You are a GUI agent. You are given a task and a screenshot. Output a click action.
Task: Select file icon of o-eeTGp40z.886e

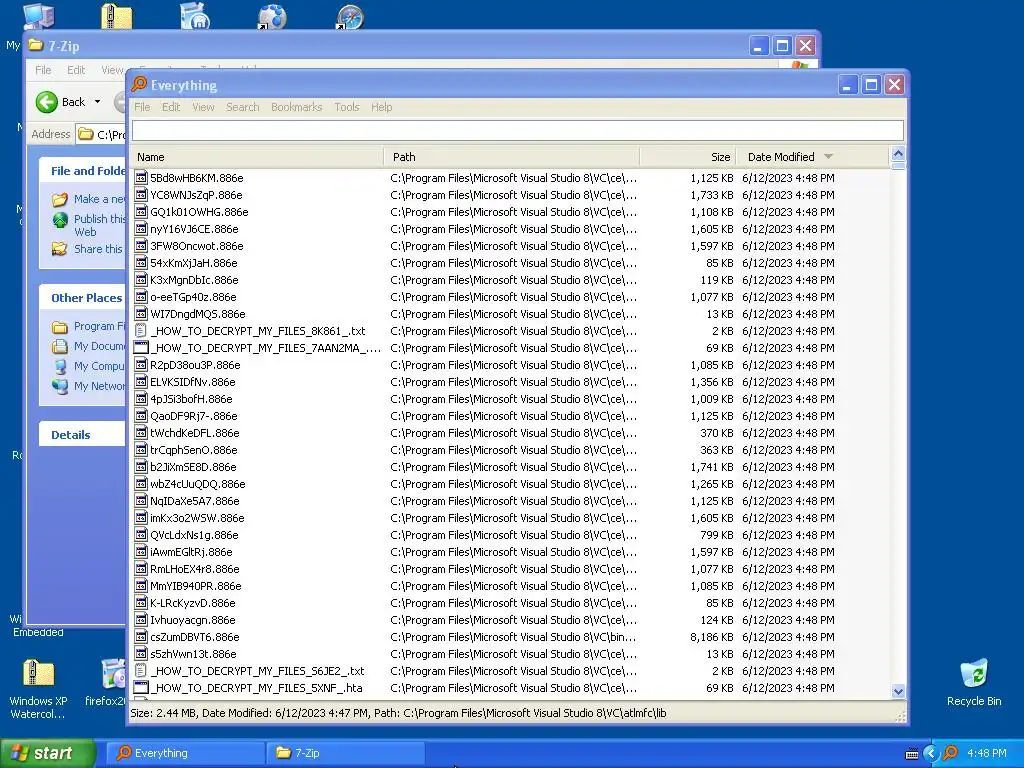click(140, 296)
